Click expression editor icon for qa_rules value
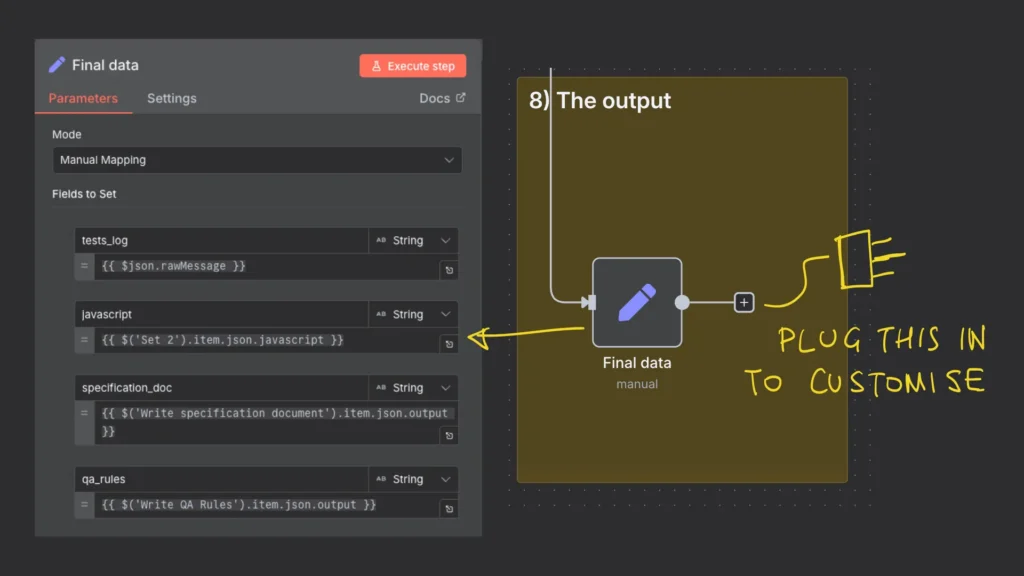Screen dimensions: 1024x576 [x=449, y=509]
